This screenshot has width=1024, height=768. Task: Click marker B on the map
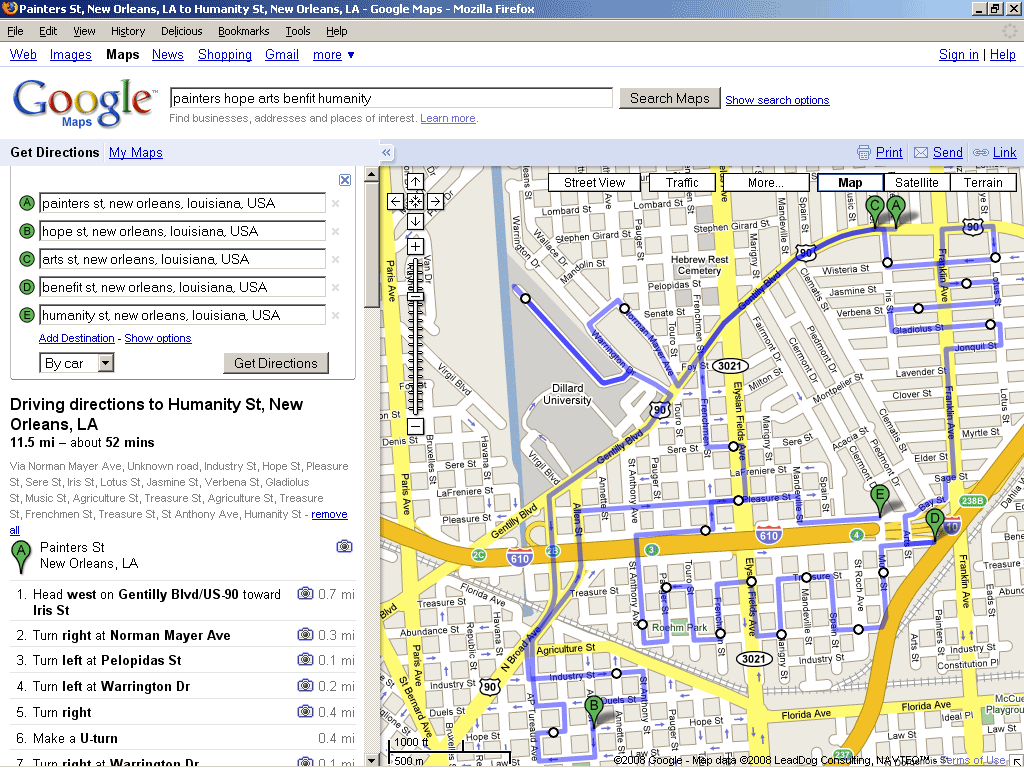(594, 711)
